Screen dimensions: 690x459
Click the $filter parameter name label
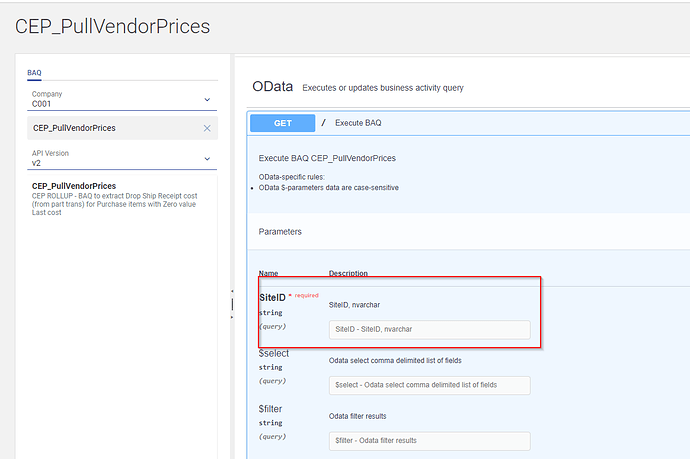270,409
